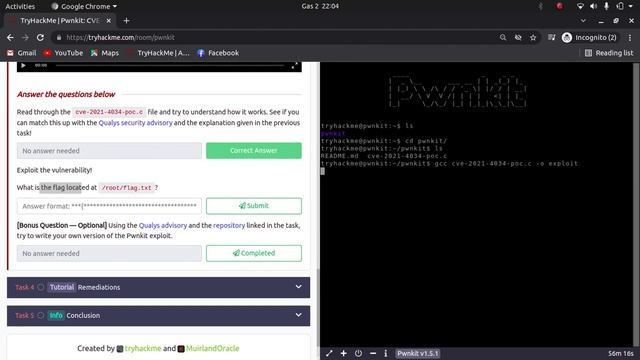The width and height of the screenshot is (640, 360).
Task: Open zoom search icon in address bar
Action: pos(503,38)
